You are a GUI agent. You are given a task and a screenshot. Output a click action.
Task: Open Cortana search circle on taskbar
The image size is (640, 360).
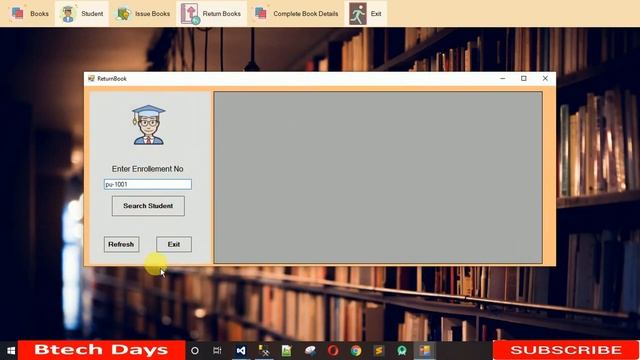tap(195, 351)
